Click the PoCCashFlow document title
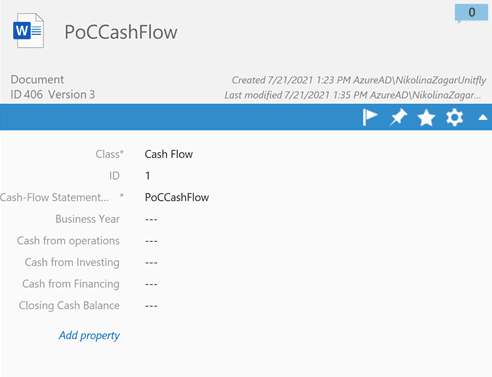The height and width of the screenshot is (377, 492). click(x=121, y=32)
